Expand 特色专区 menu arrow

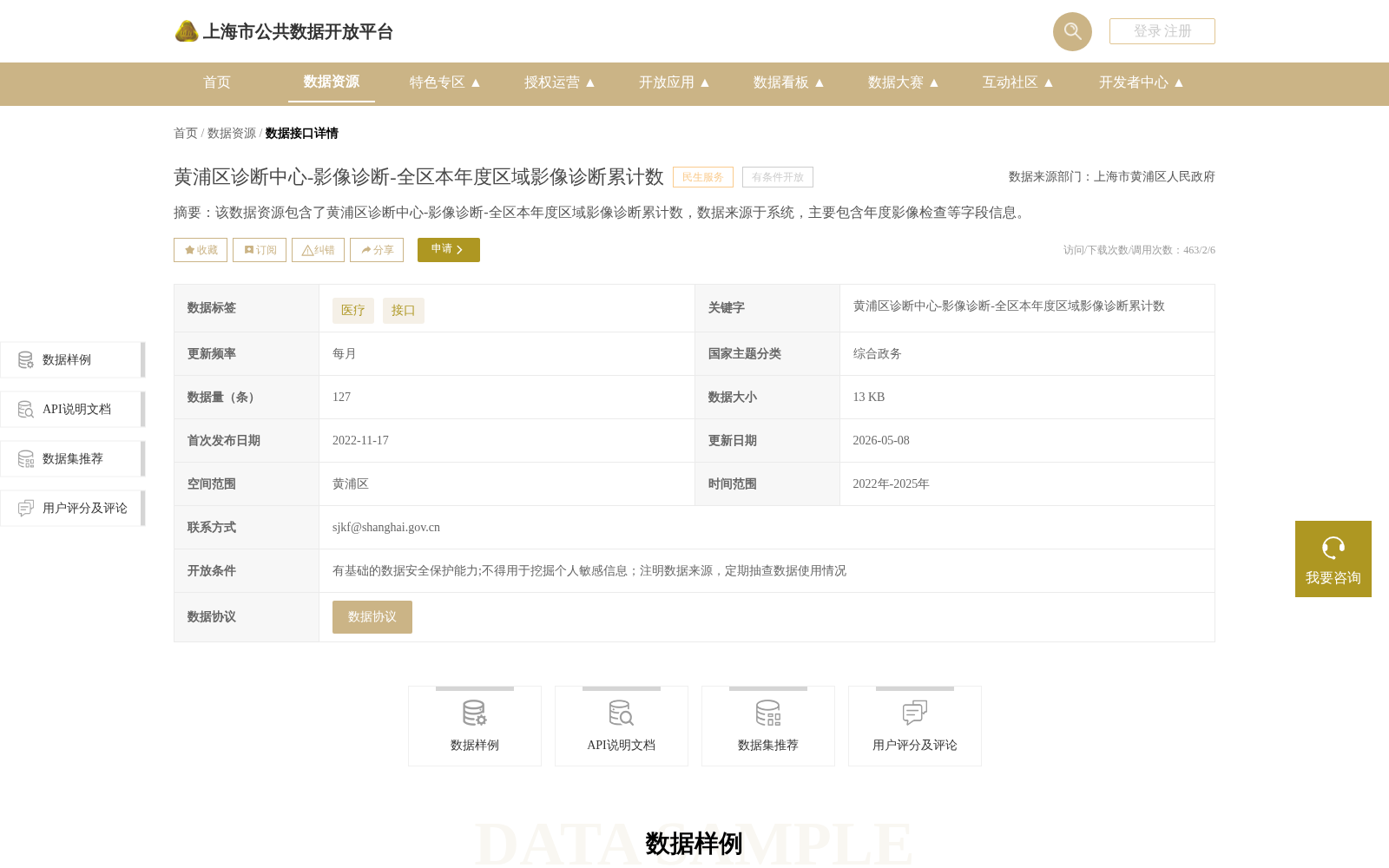[476, 82]
